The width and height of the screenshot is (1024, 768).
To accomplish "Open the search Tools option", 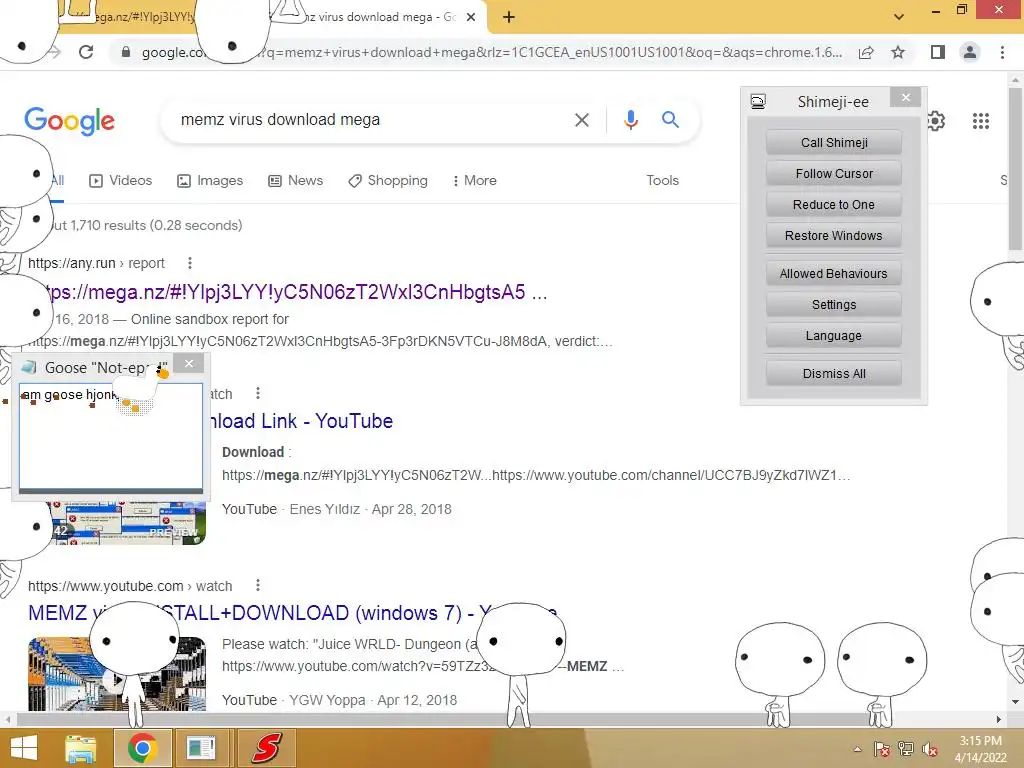I will (662, 181).
